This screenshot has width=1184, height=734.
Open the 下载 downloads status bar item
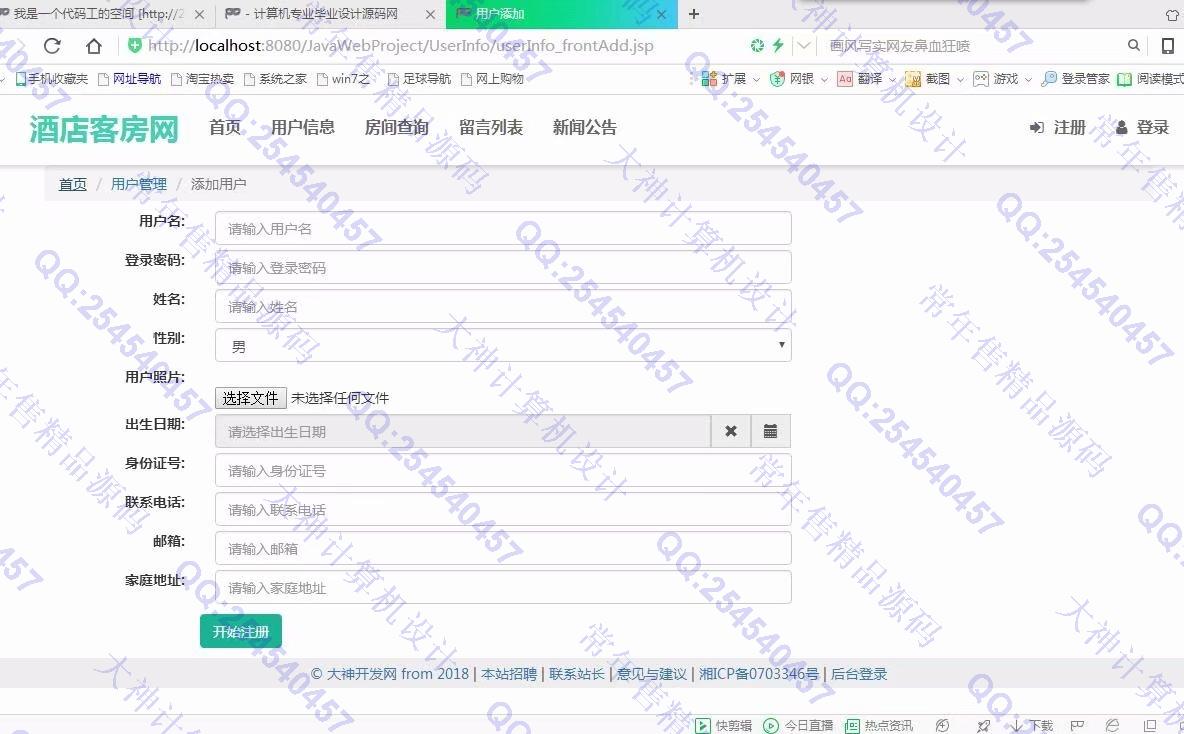point(1032,725)
